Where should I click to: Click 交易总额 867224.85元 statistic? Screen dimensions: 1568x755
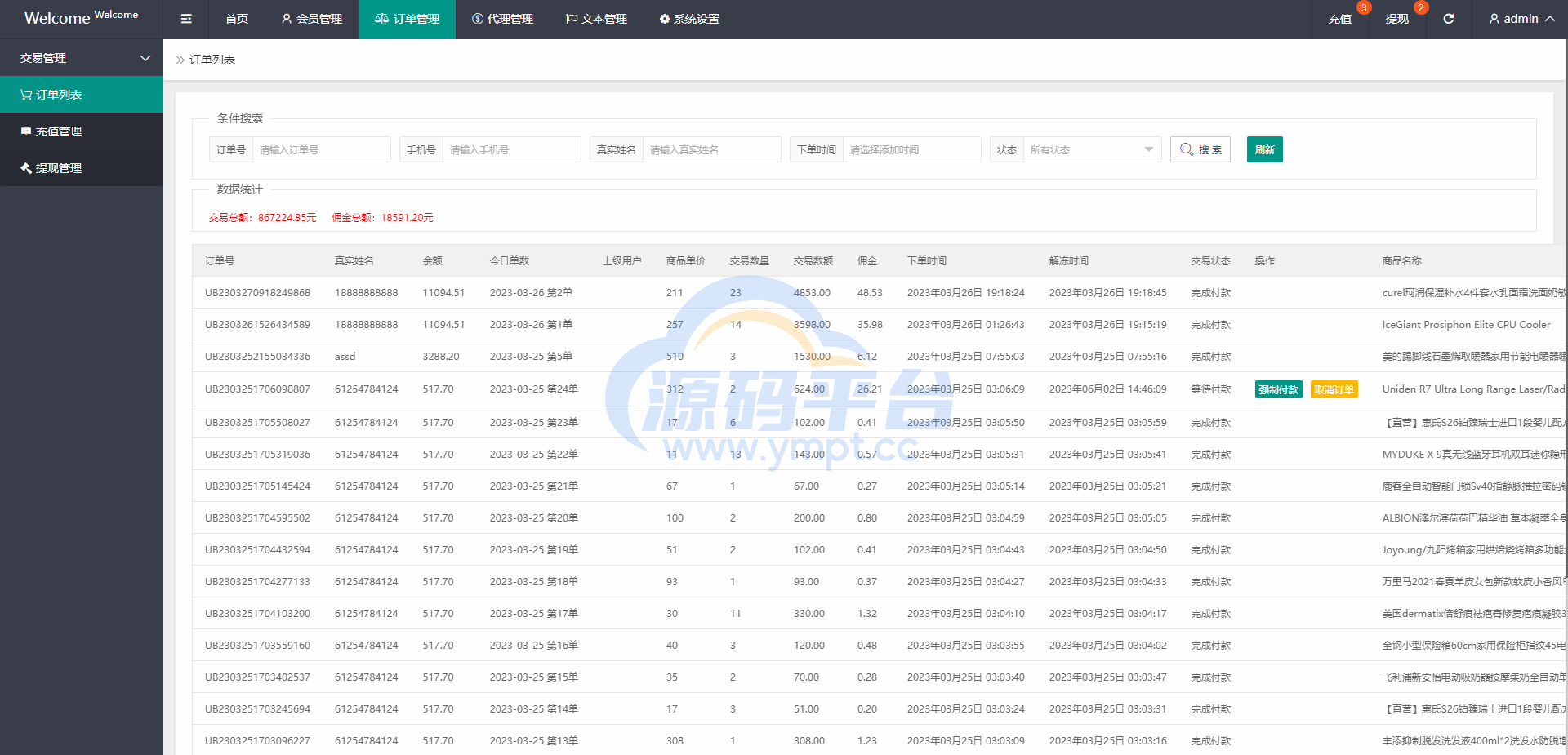pos(262,218)
